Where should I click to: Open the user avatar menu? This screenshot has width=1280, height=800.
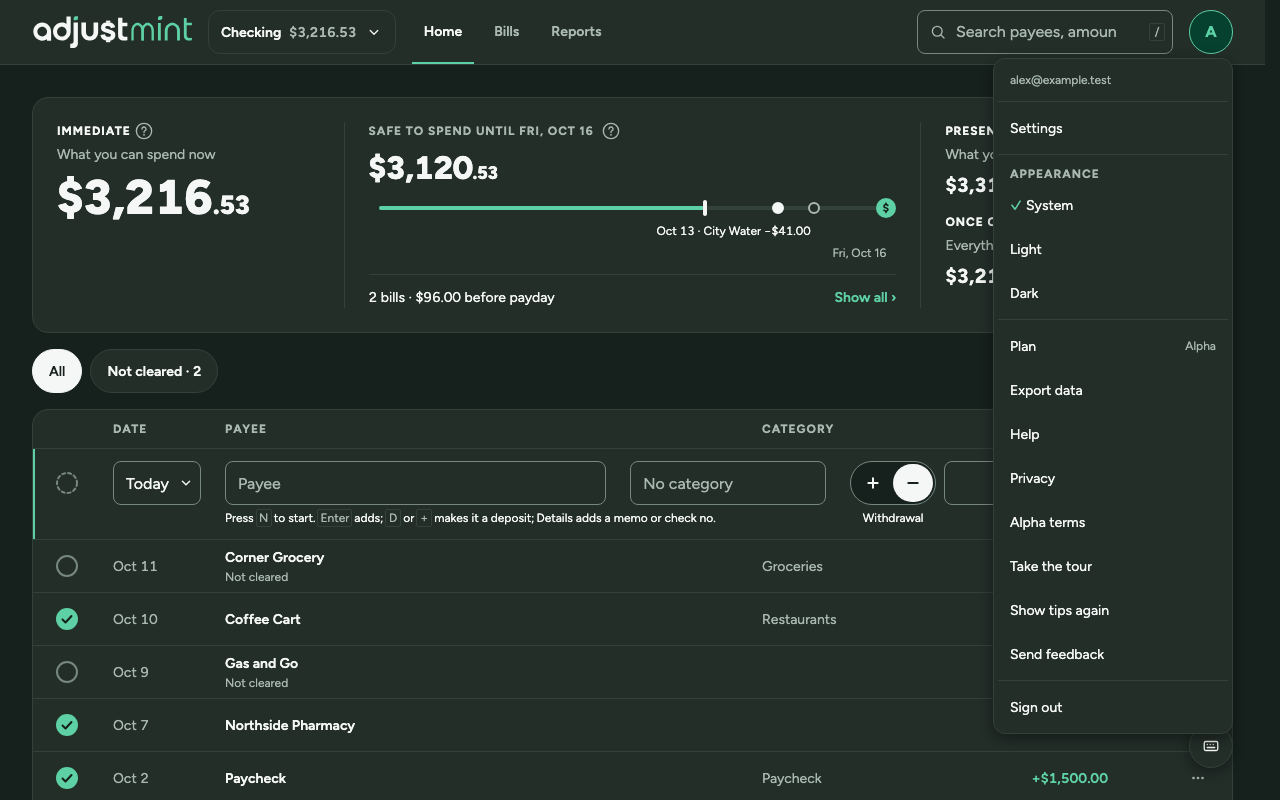click(x=1210, y=32)
